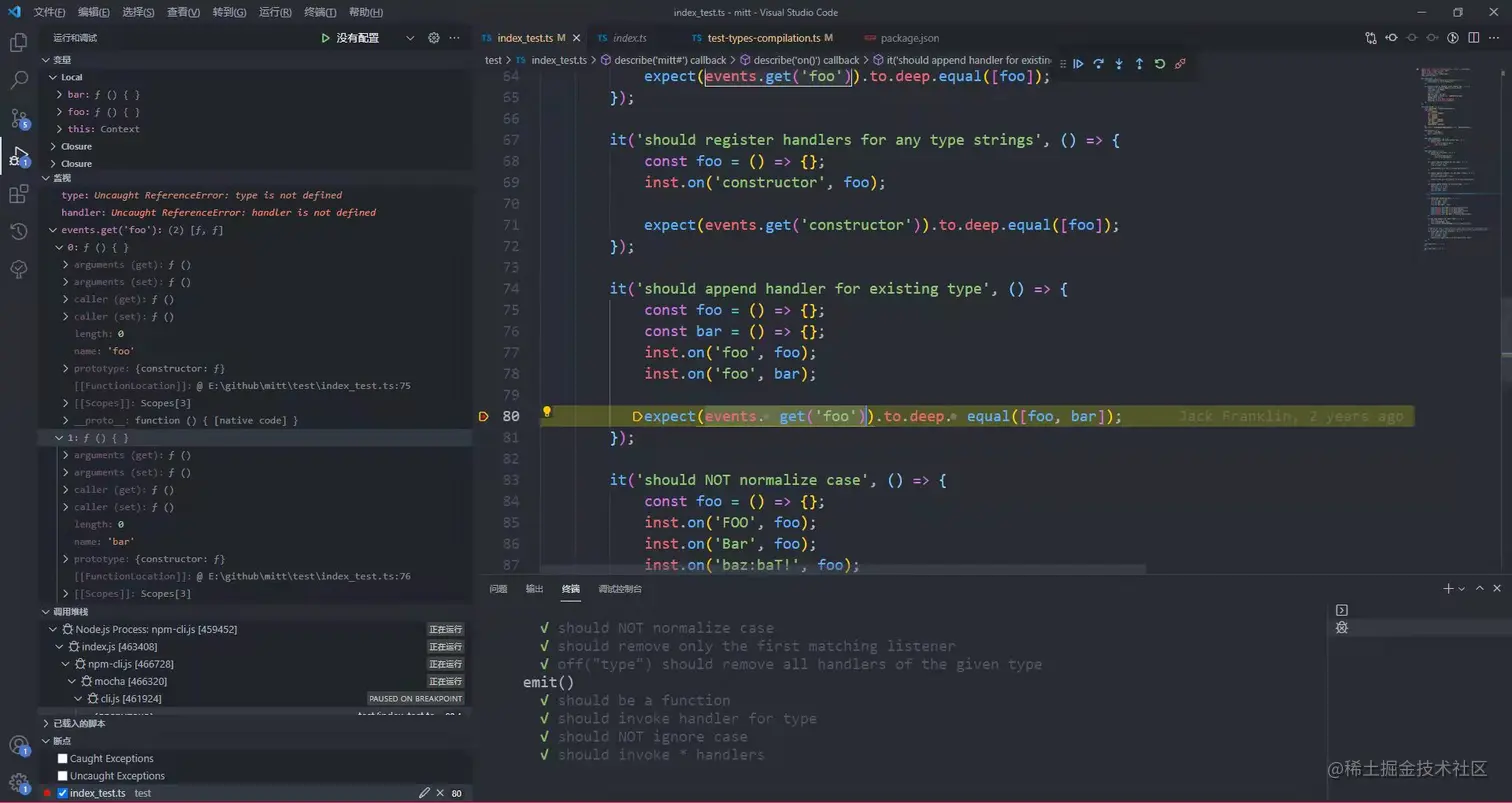Screen dimensions: 1512x803
Task: Close the bottom terminal panel
Action: (x=1497, y=589)
